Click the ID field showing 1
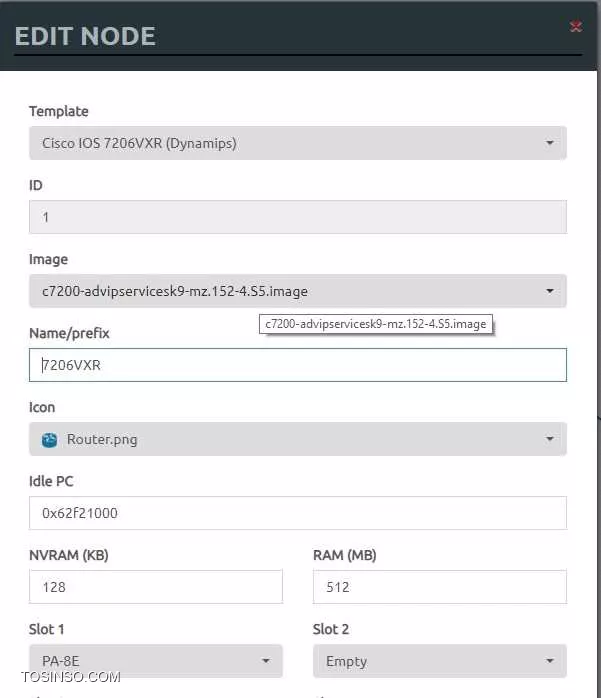The width and height of the screenshot is (601, 698). coord(298,217)
